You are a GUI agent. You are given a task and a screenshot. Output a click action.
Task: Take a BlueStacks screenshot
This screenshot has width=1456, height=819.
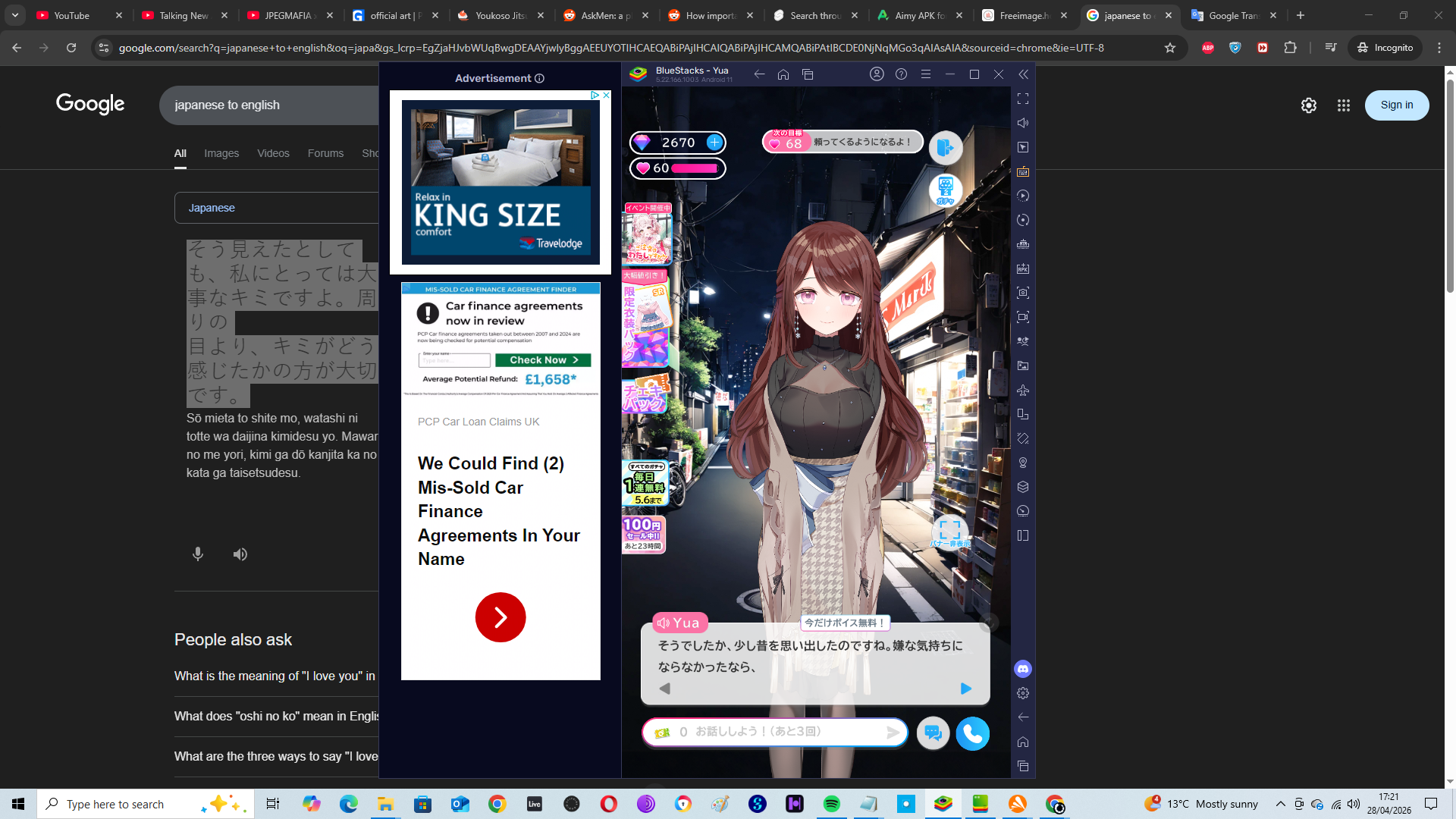(x=1023, y=293)
